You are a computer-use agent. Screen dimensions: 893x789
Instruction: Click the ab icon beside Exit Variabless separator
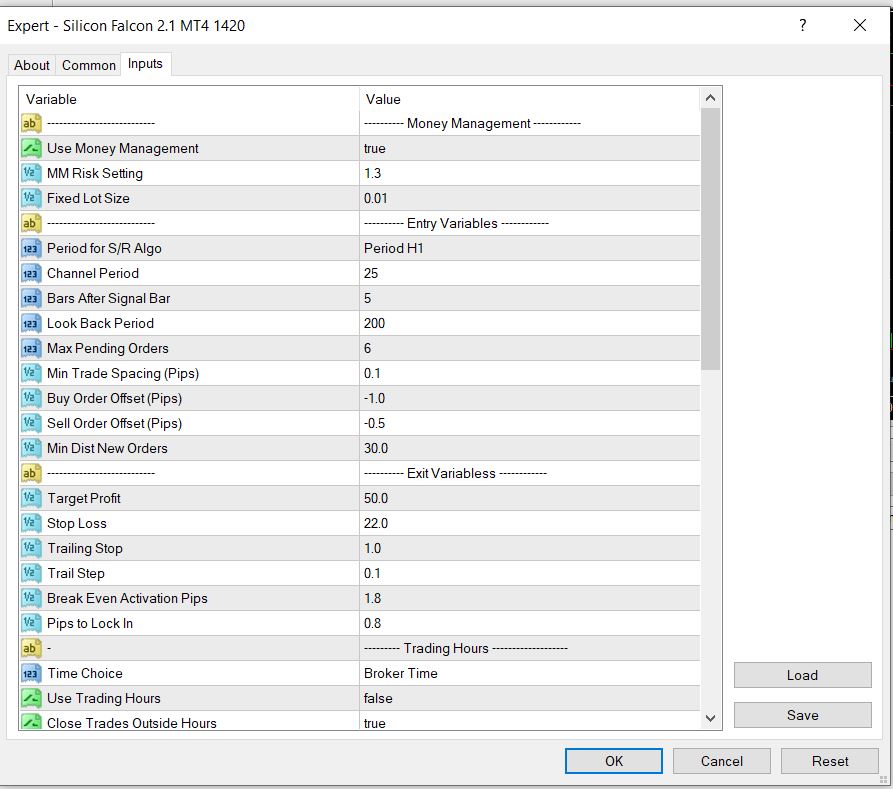[29, 473]
